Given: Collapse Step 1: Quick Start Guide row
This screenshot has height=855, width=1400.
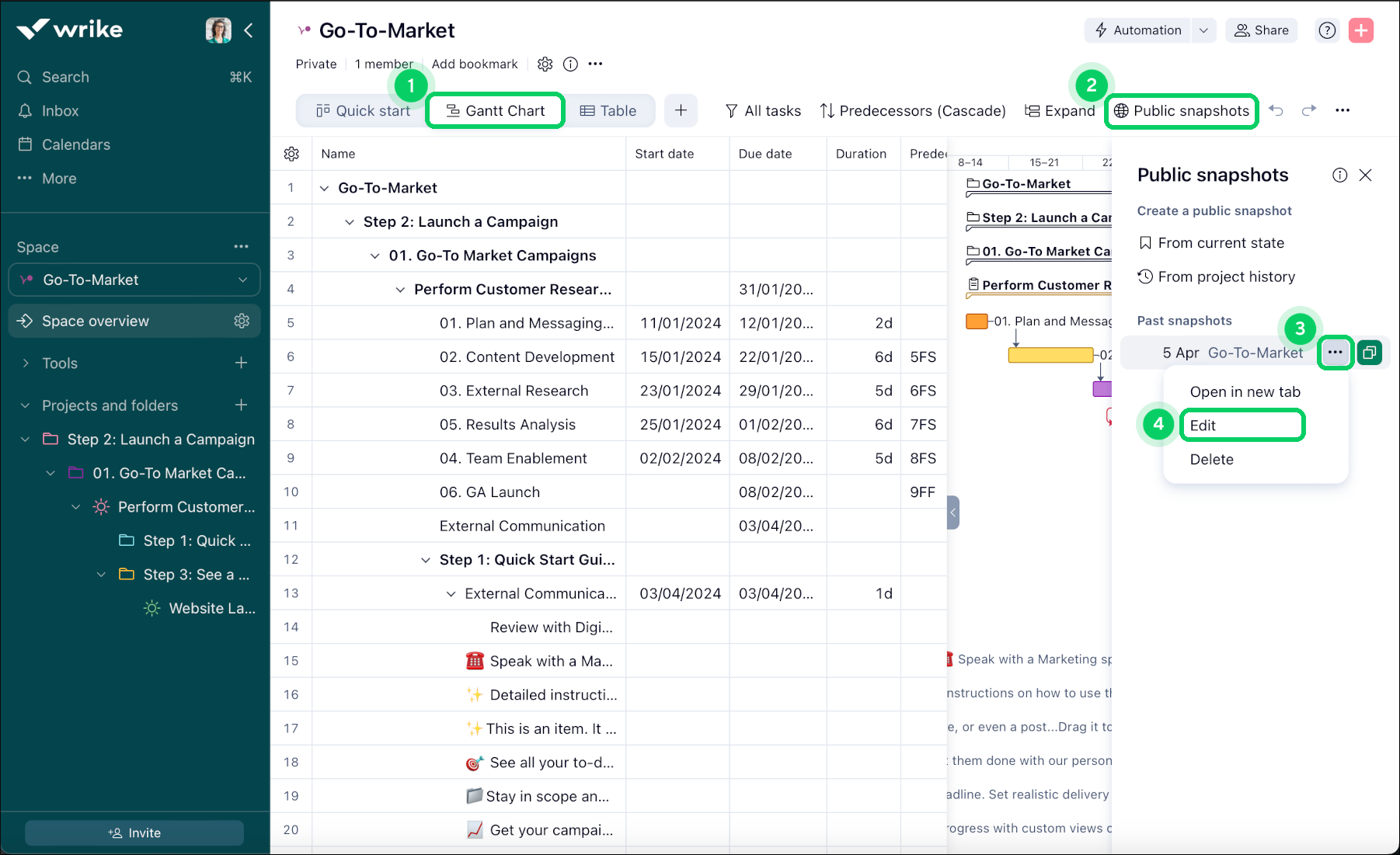Looking at the screenshot, I should point(426,560).
